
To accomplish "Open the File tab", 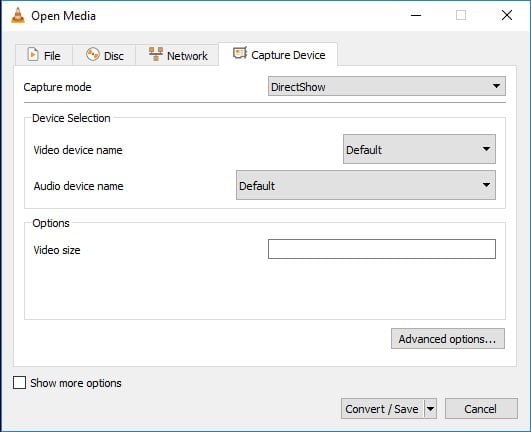I will click(44, 55).
